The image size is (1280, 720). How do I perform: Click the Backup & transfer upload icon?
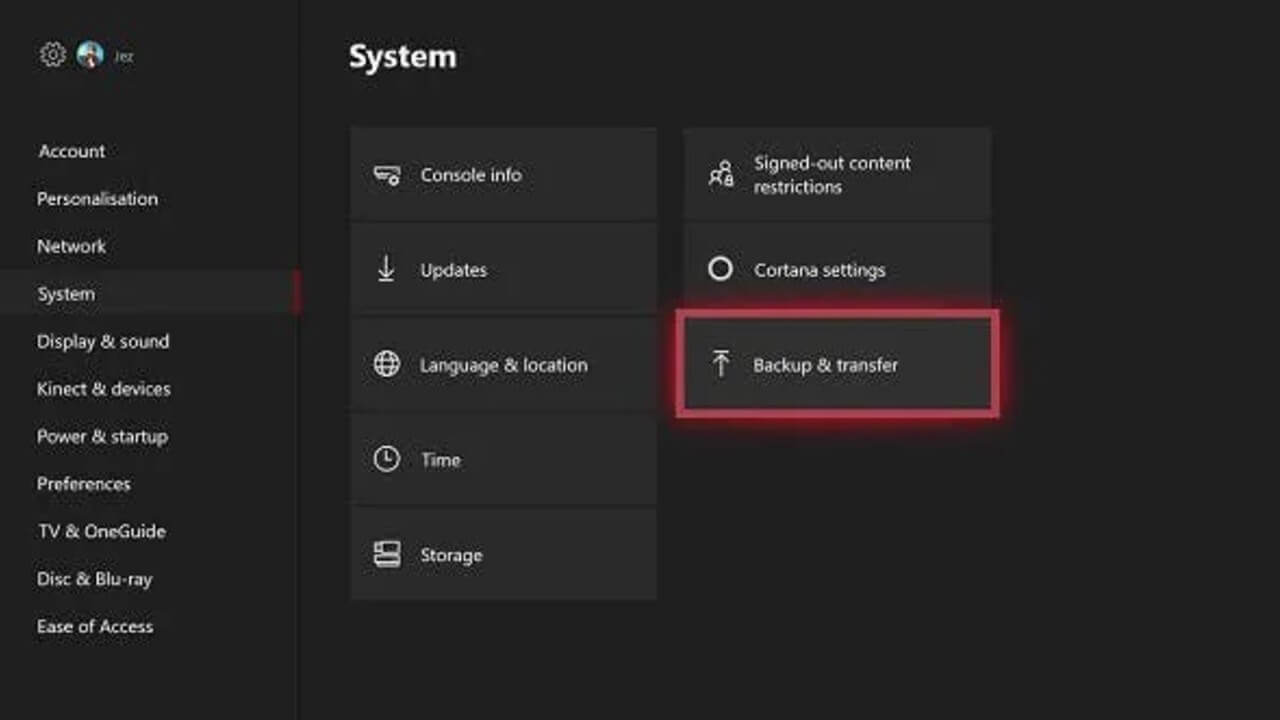(720, 365)
